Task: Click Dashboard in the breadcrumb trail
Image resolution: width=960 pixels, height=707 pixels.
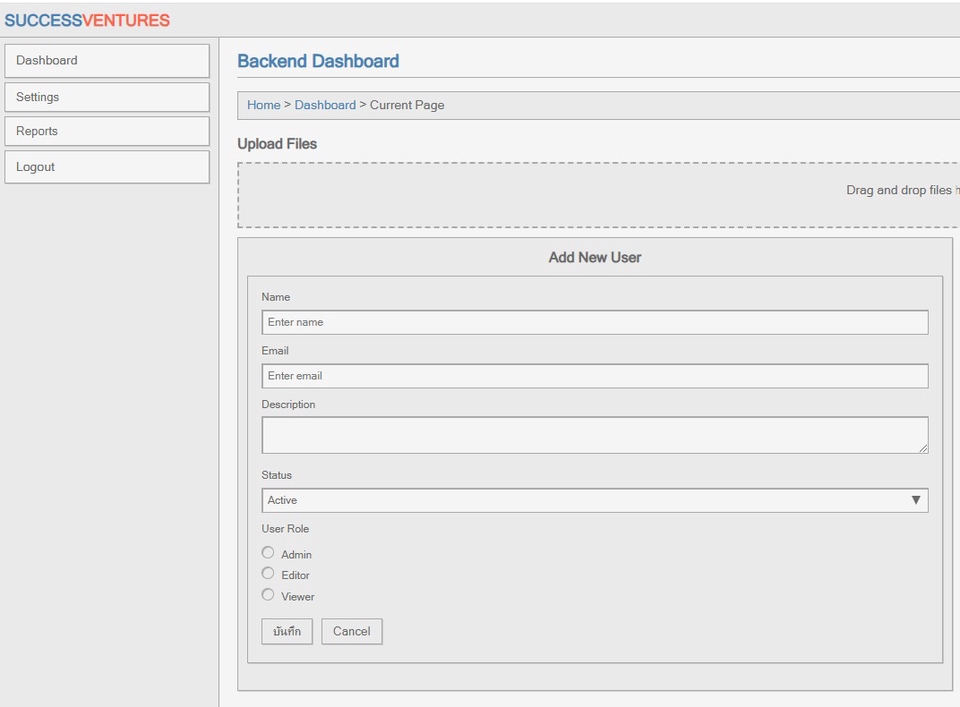Action: [325, 105]
